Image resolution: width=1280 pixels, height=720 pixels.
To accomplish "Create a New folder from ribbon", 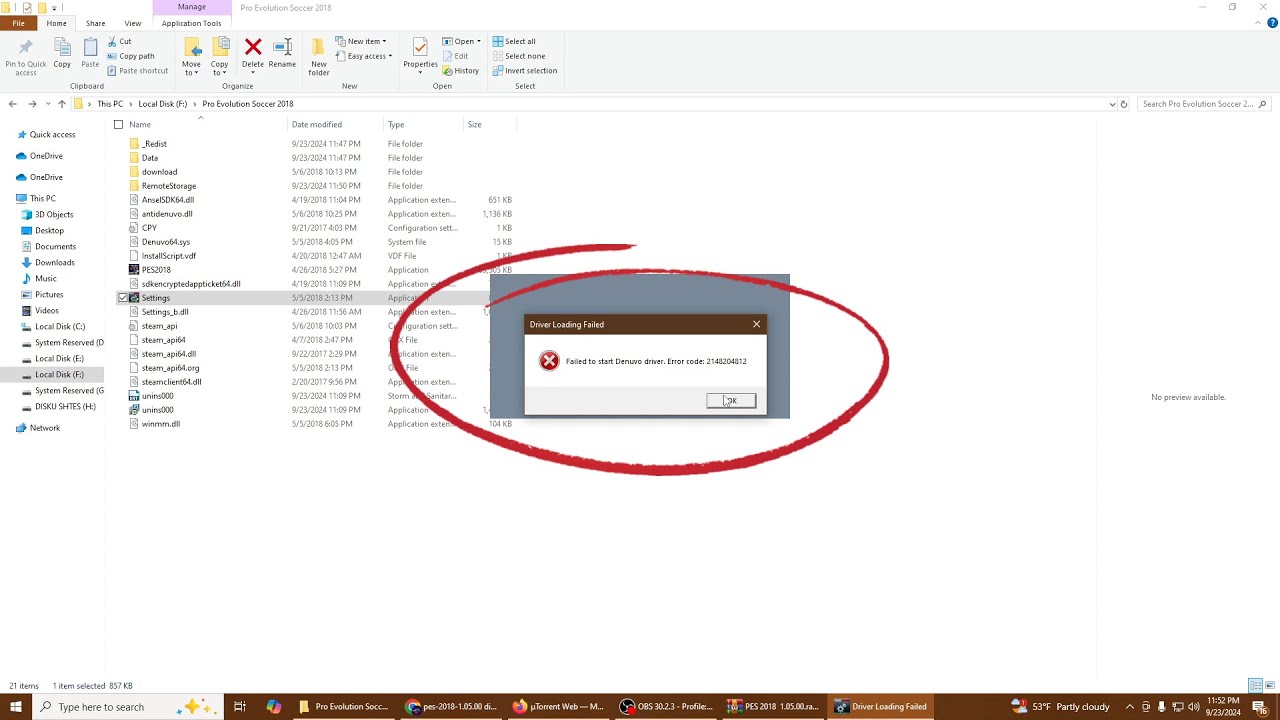I will (x=319, y=56).
